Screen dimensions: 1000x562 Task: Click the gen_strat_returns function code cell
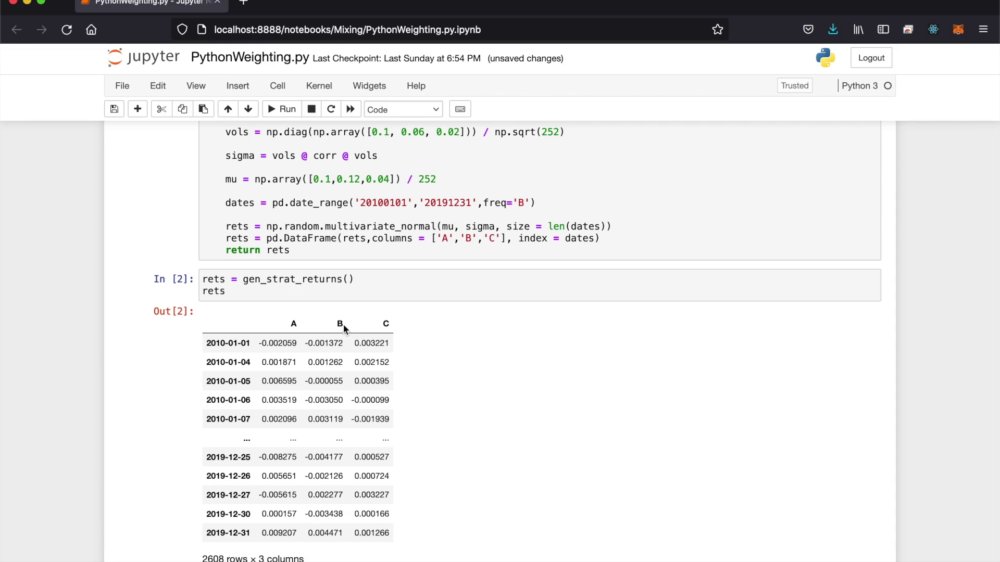click(x=540, y=191)
